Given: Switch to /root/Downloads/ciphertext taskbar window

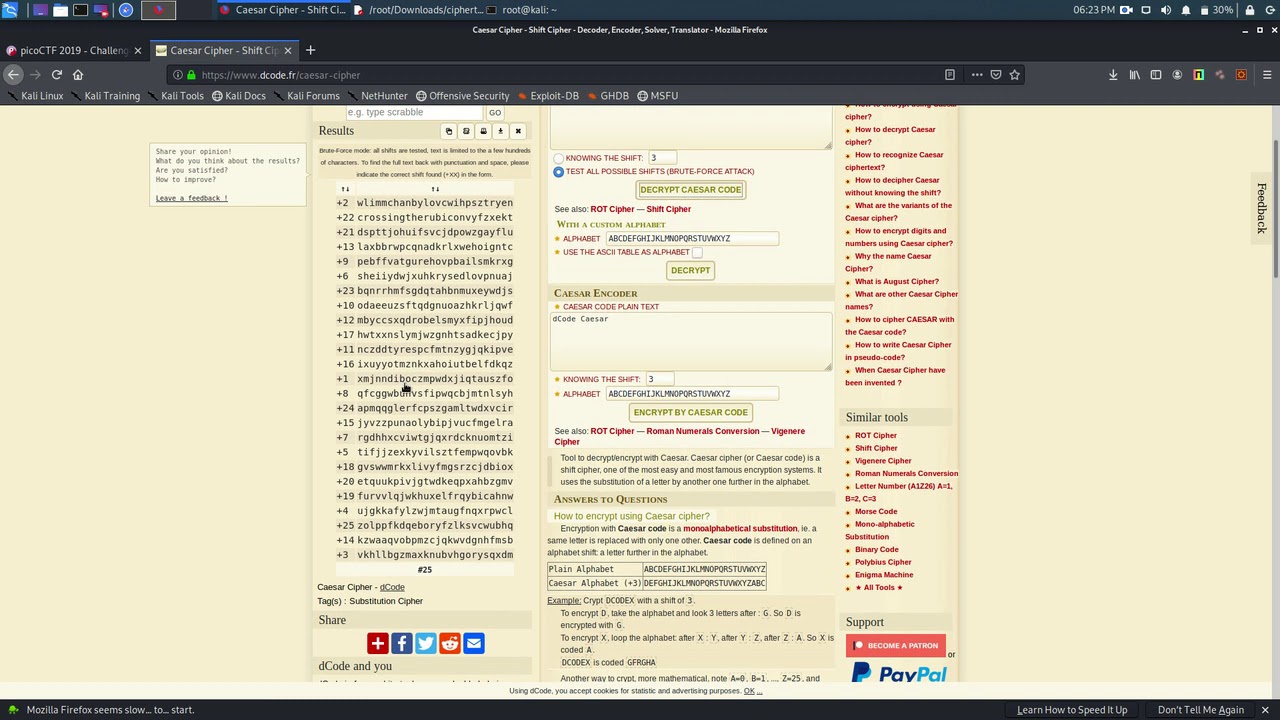Looking at the screenshot, I should pos(418,10).
